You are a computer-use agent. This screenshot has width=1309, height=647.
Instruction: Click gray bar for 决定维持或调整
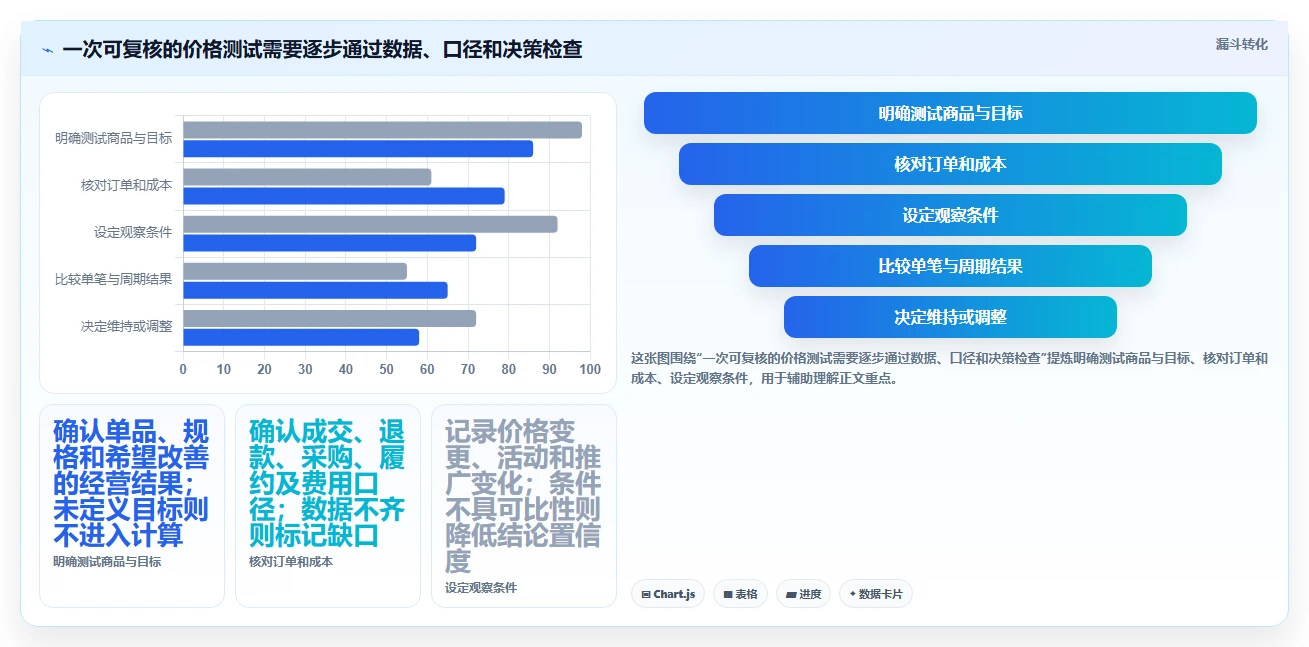click(330, 318)
